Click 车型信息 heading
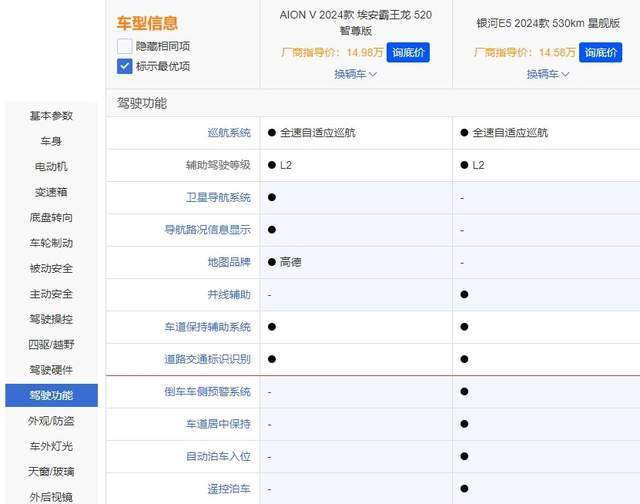The height and width of the screenshot is (504, 640). (147, 23)
